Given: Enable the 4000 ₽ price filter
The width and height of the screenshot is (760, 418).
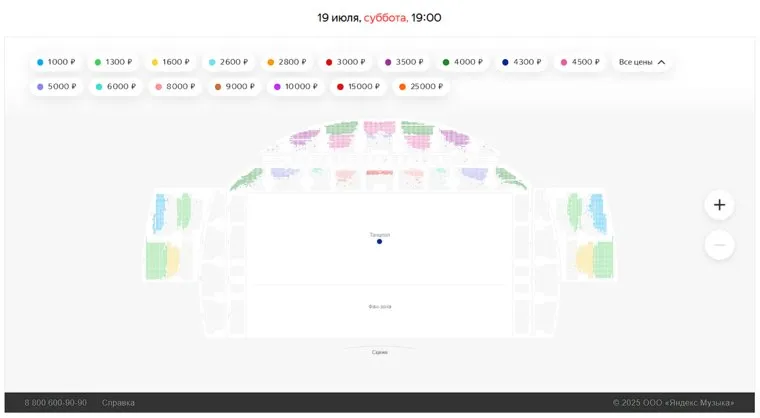Looking at the screenshot, I should (462, 62).
